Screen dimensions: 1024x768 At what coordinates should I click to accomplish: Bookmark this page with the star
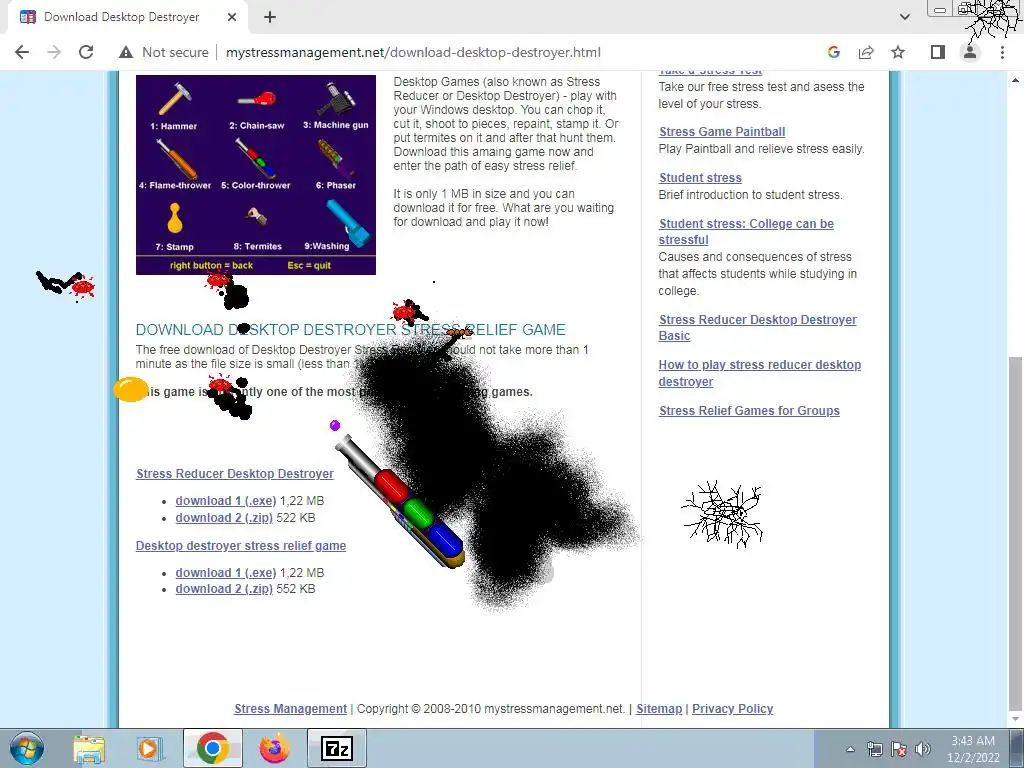click(x=898, y=52)
